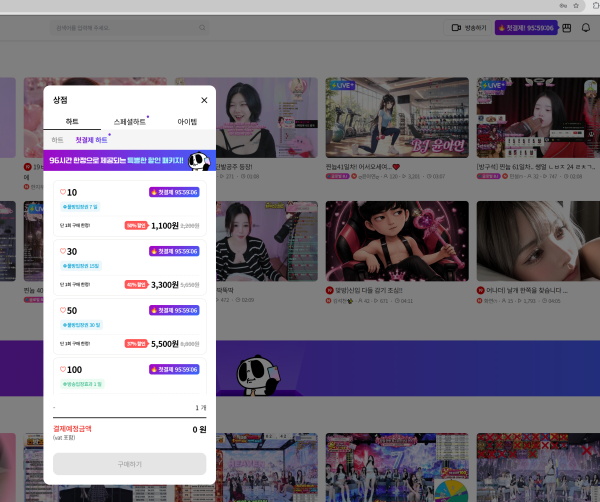Click the green 1-day tag under 100
The height and width of the screenshot is (502, 600).
coord(82,384)
